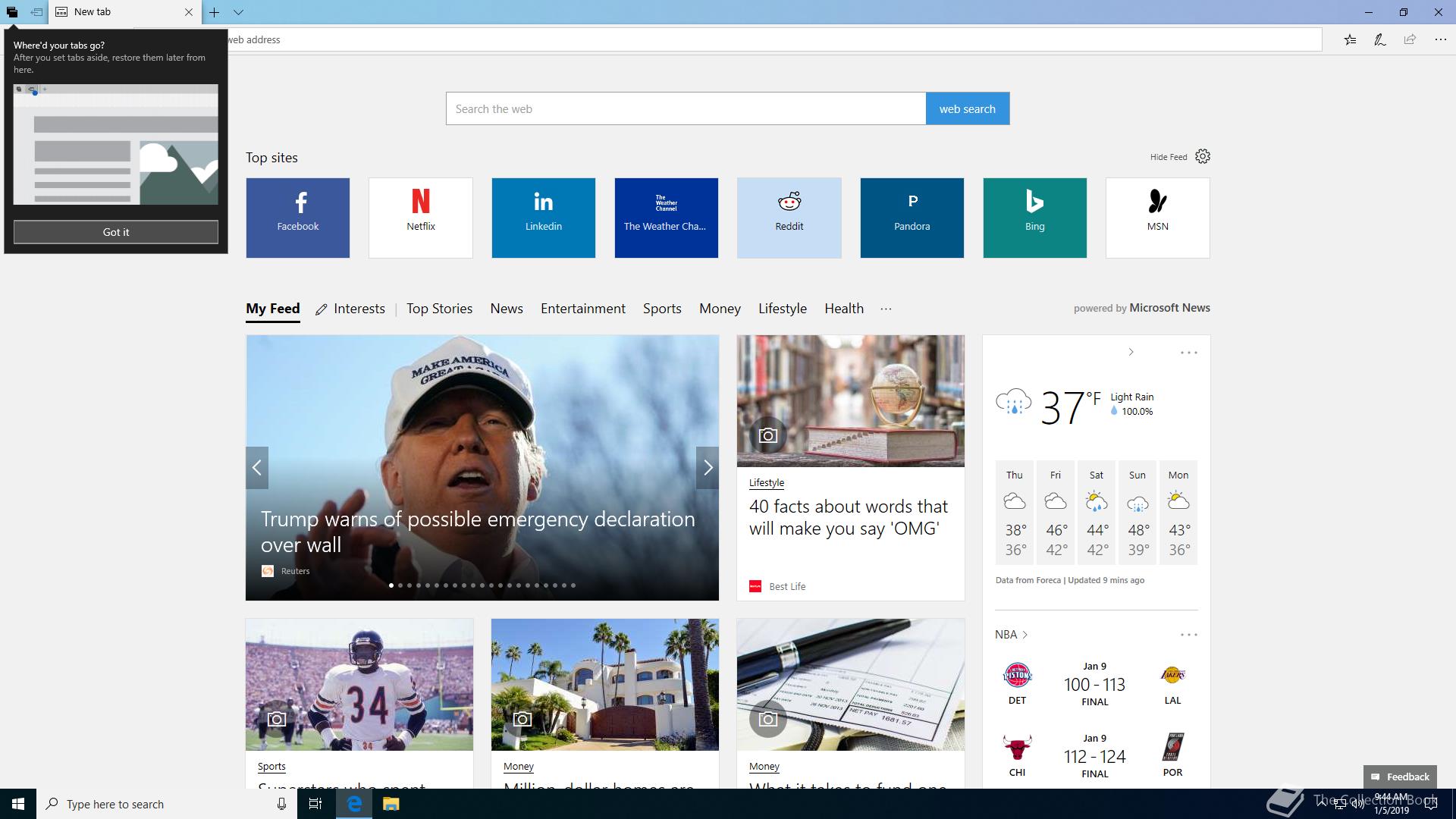Viewport: 1456px width, 819px height.
Task: Go to previous carousel story arrow
Action: pyautogui.click(x=257, y=468)
